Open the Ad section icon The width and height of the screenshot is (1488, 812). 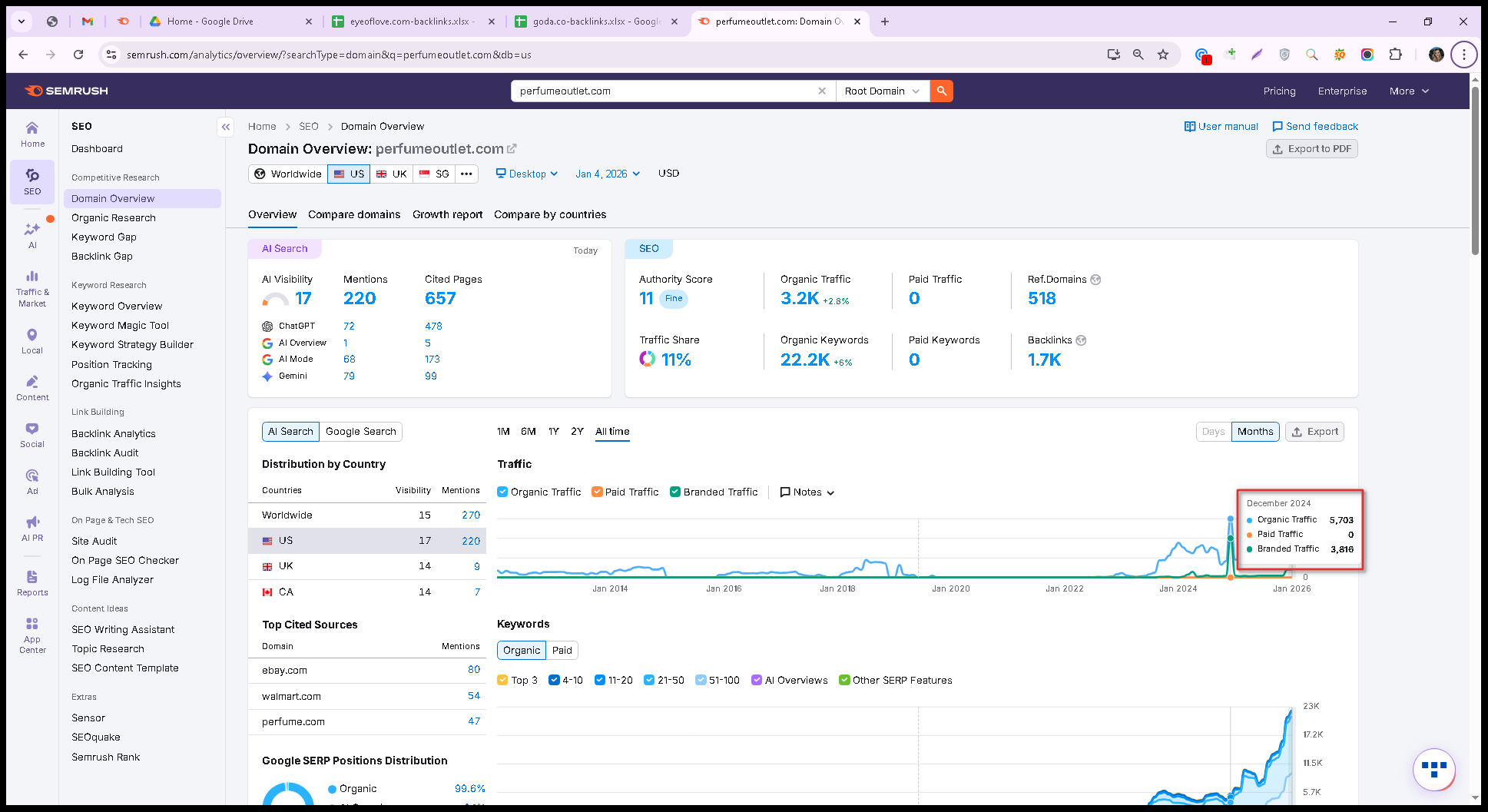(32, 481)
